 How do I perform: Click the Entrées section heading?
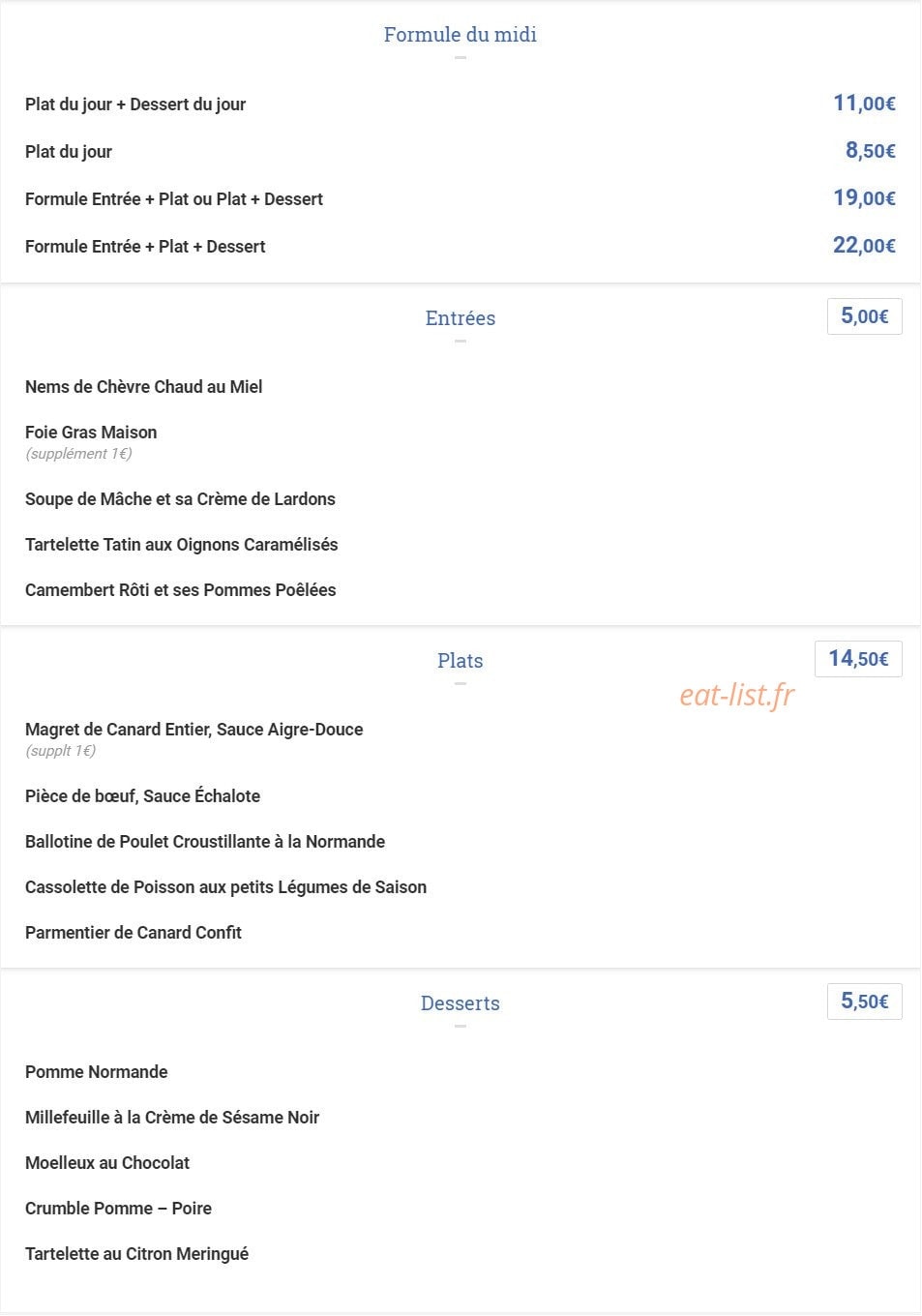tap(460, 318)
